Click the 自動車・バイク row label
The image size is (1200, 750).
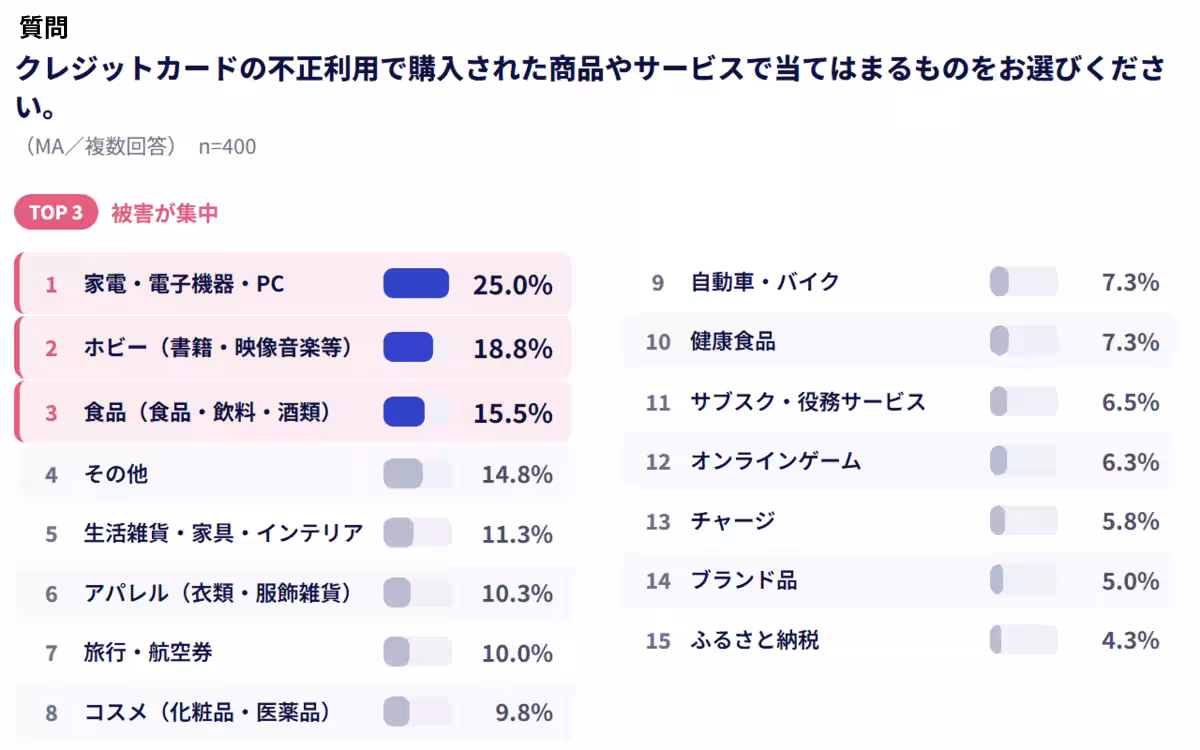point(765,282)
